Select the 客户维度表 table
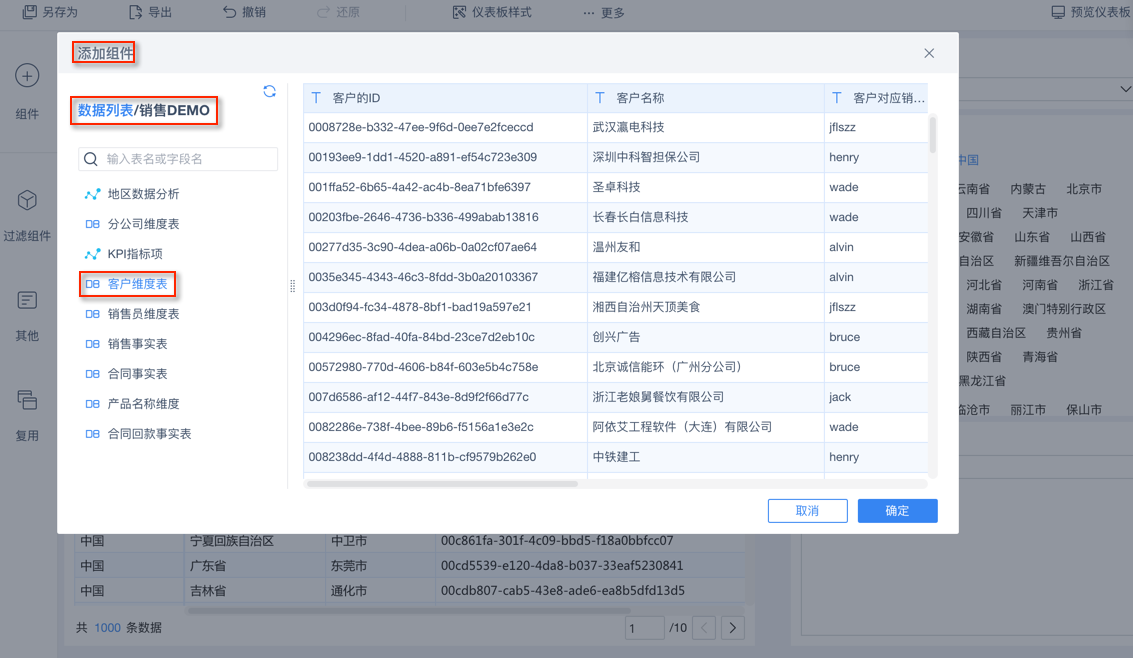Image resolution: width=1133 pixels, height=658 pixels. click(137, 284)
